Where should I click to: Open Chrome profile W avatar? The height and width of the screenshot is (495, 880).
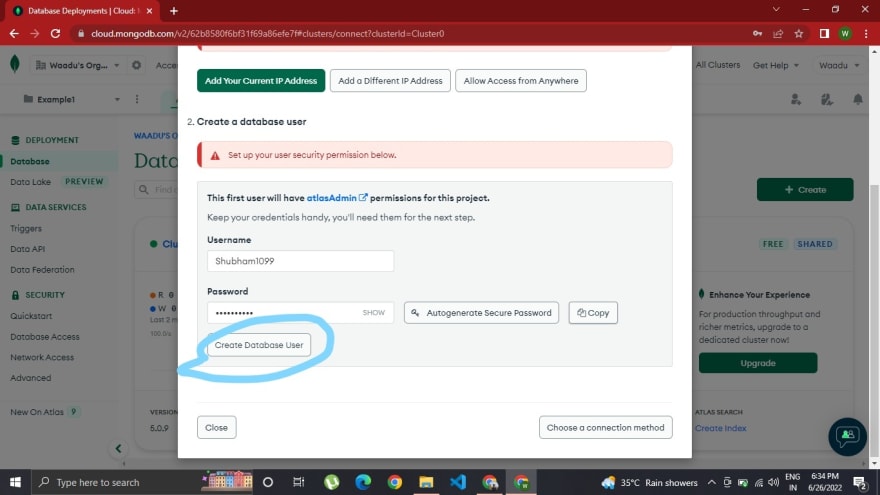[845, 34]
